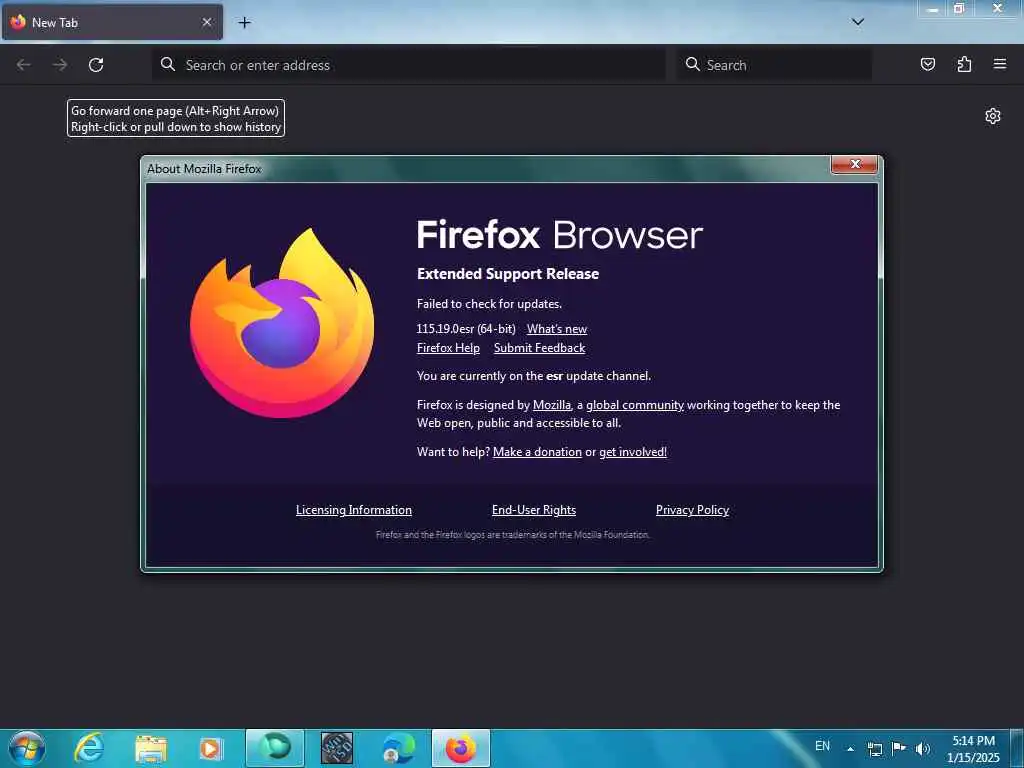
Task: Open Licensing Information link
Action: coord(353,510)
